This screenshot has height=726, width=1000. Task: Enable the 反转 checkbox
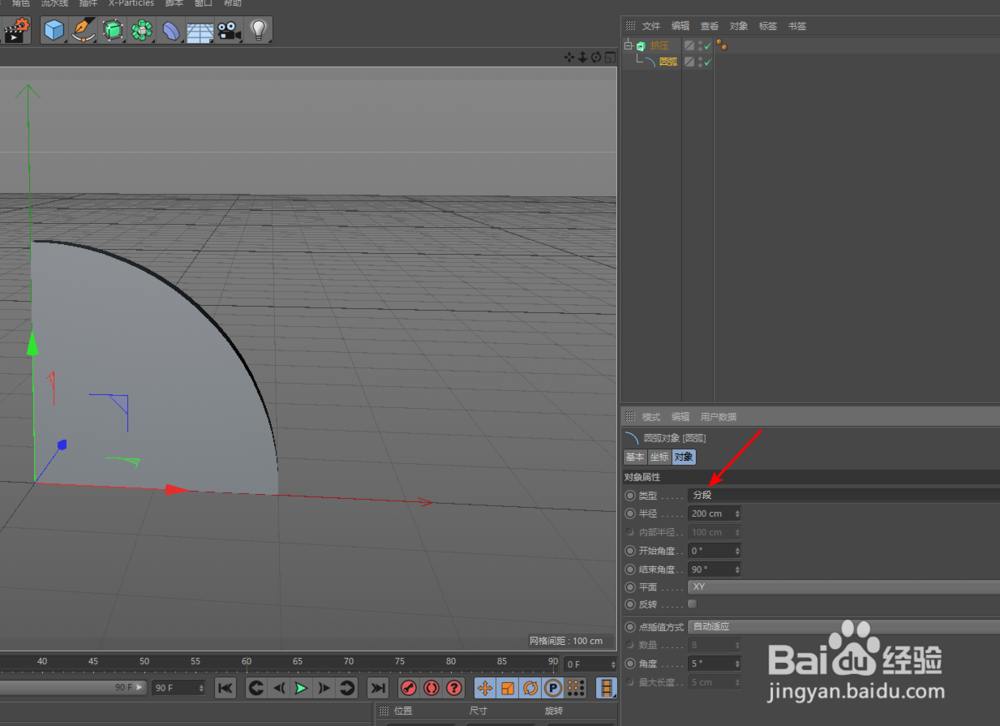693,604
